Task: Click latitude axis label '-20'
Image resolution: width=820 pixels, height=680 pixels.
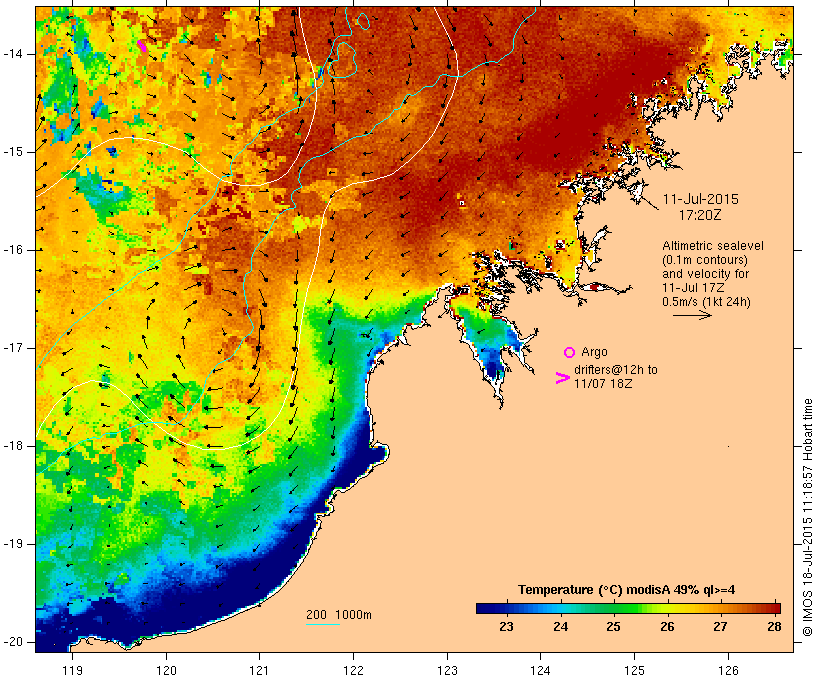Action: [x=13, y=642]
